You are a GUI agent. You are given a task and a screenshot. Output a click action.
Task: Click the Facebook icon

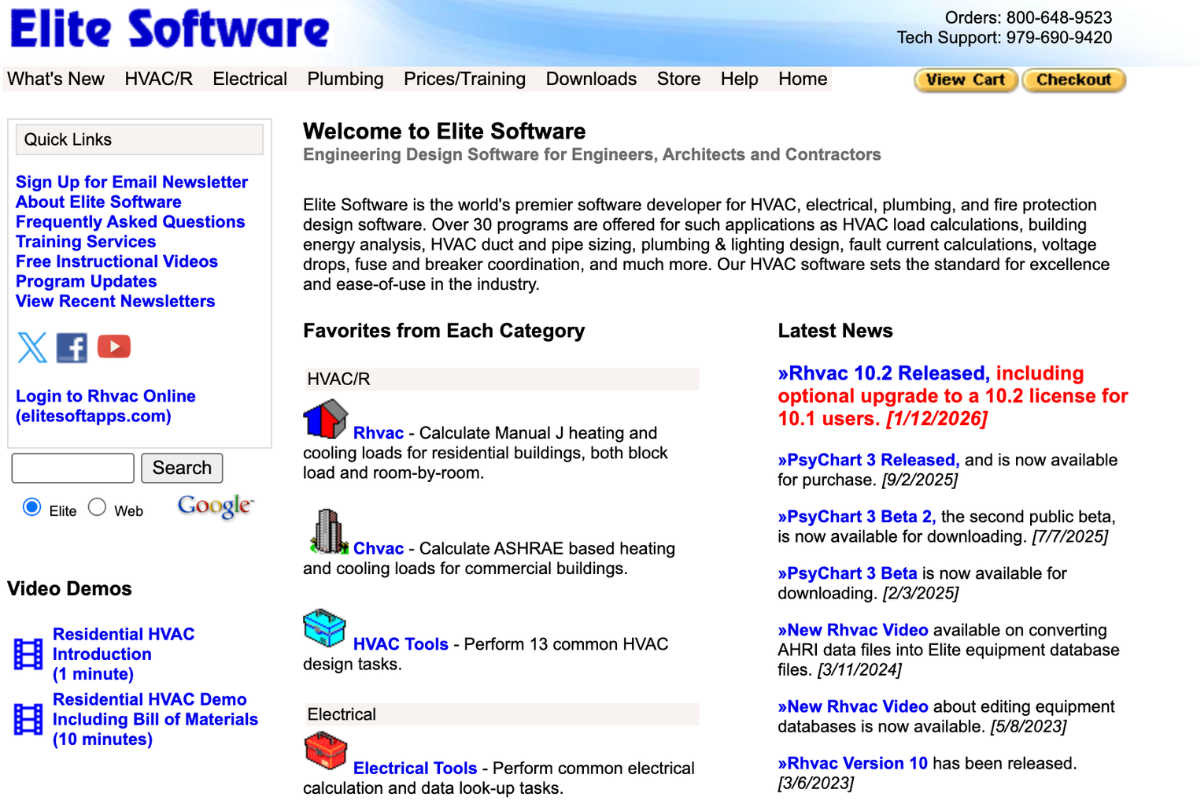(71, 347)
